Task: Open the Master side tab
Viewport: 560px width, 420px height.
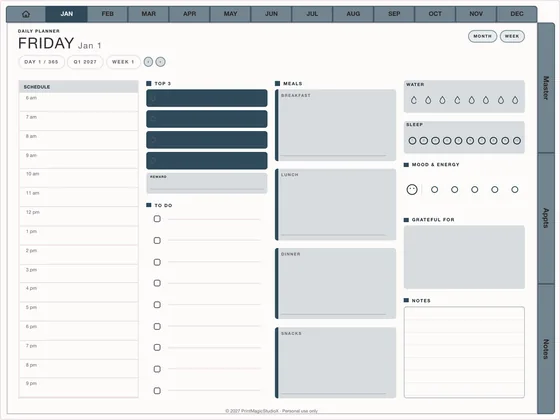Action: [546, 88]
